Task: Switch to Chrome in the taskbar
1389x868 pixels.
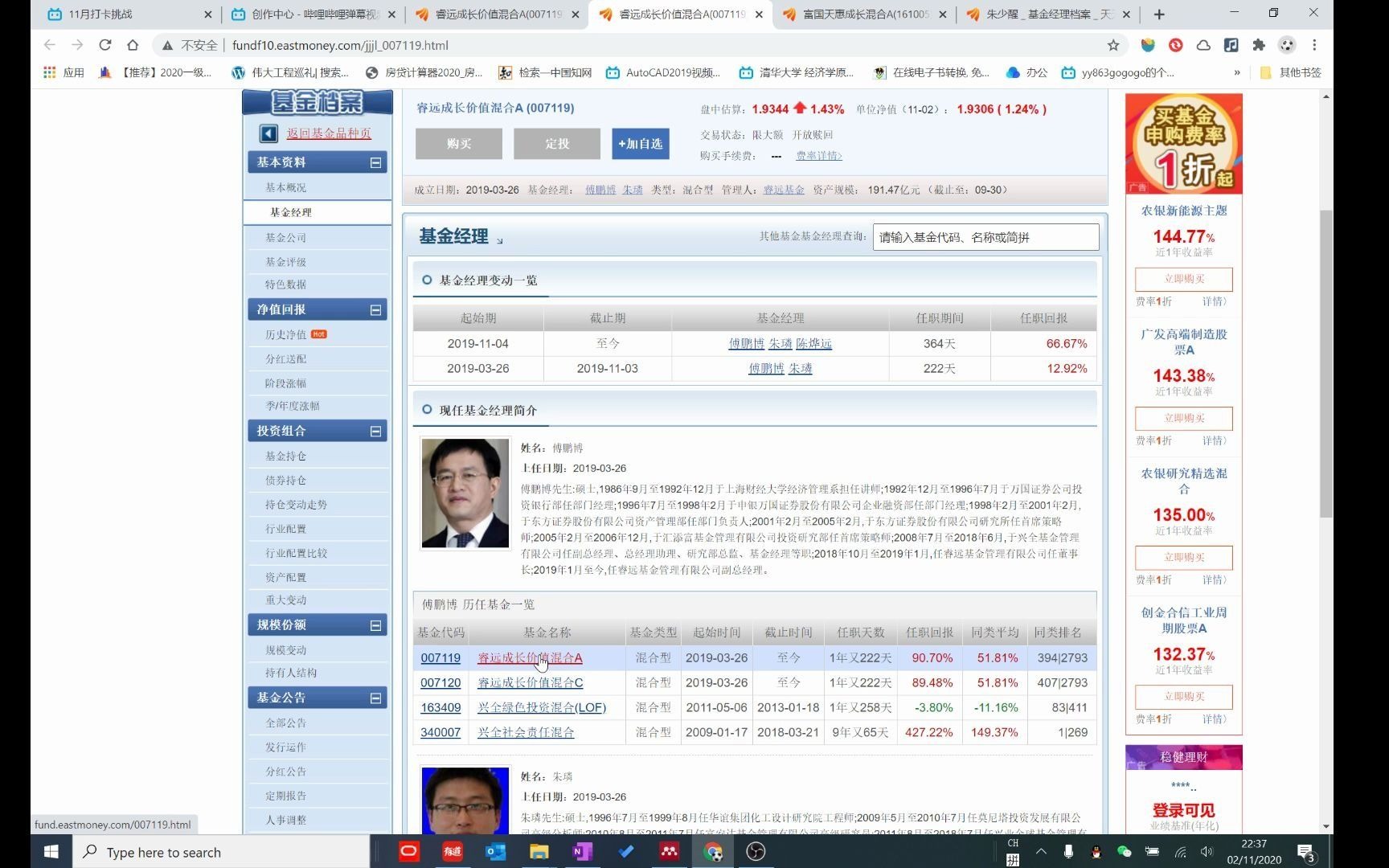Action: (x=712, y=852)
